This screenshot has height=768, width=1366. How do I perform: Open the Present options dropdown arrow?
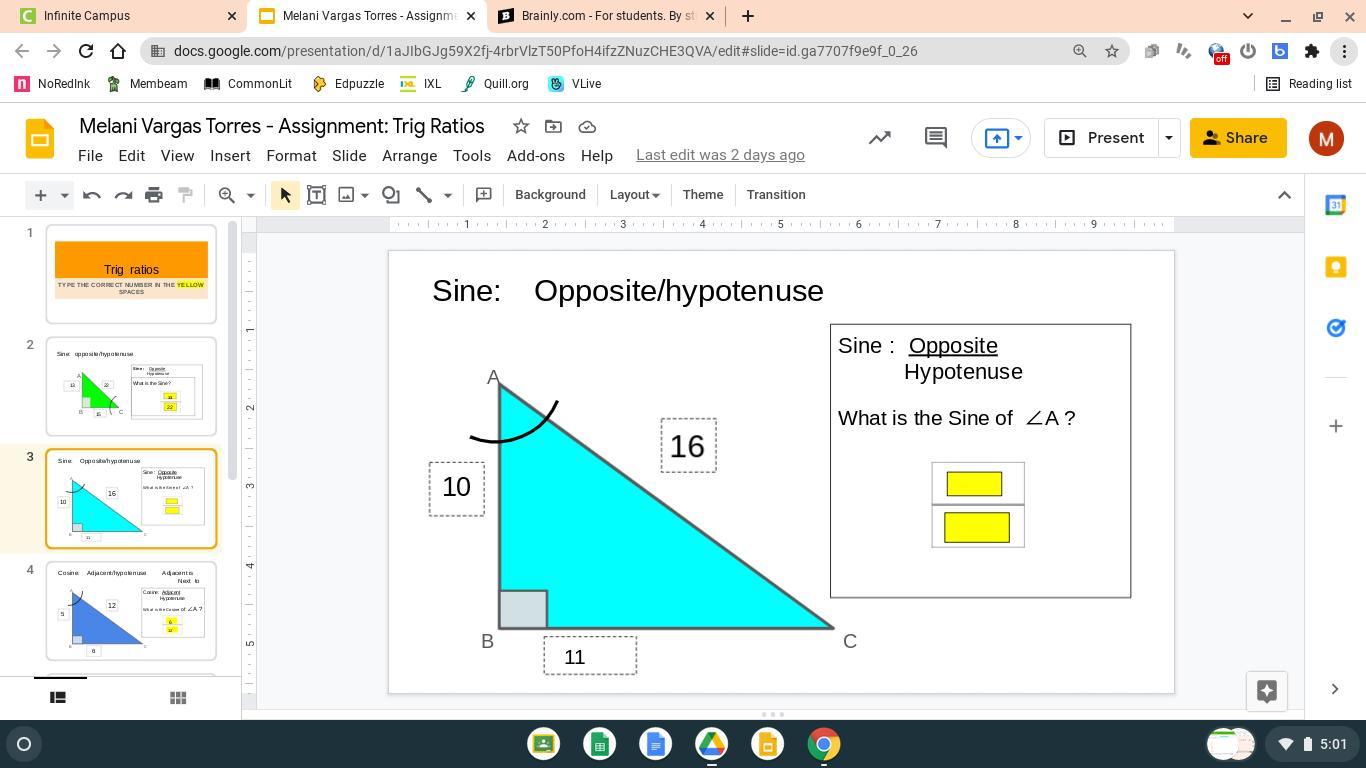1168,138
